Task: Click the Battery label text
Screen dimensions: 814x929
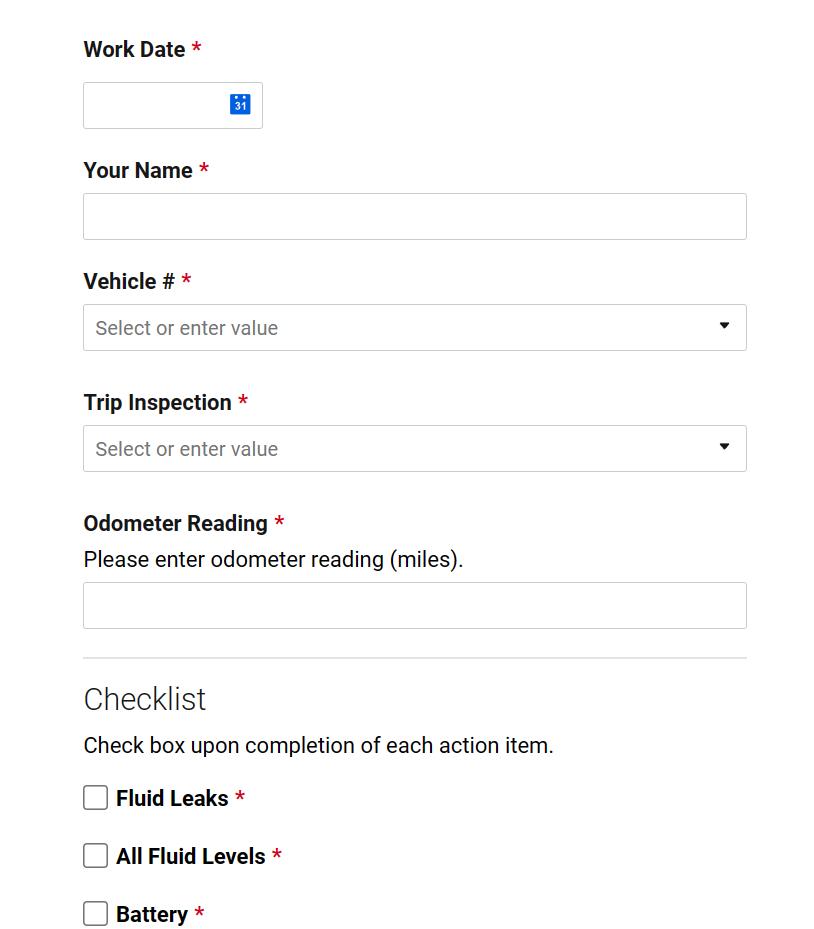Action: coord(152,914)
